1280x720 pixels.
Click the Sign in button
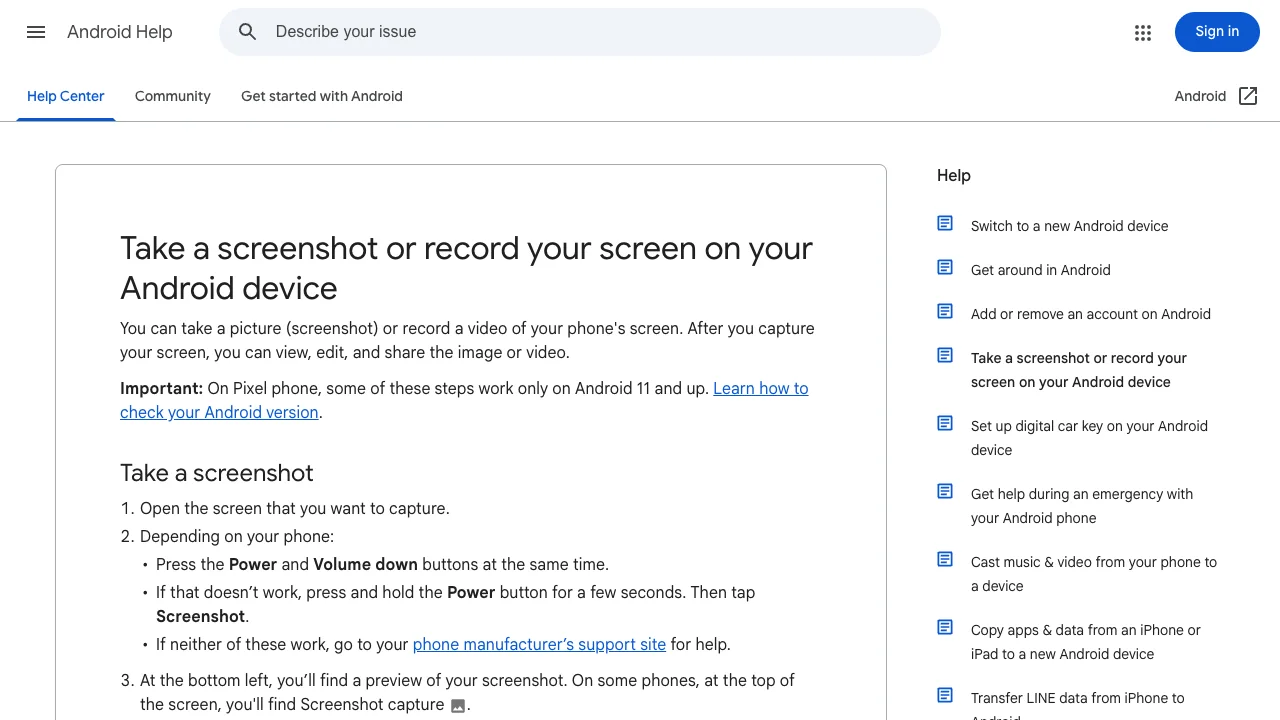1217,32
